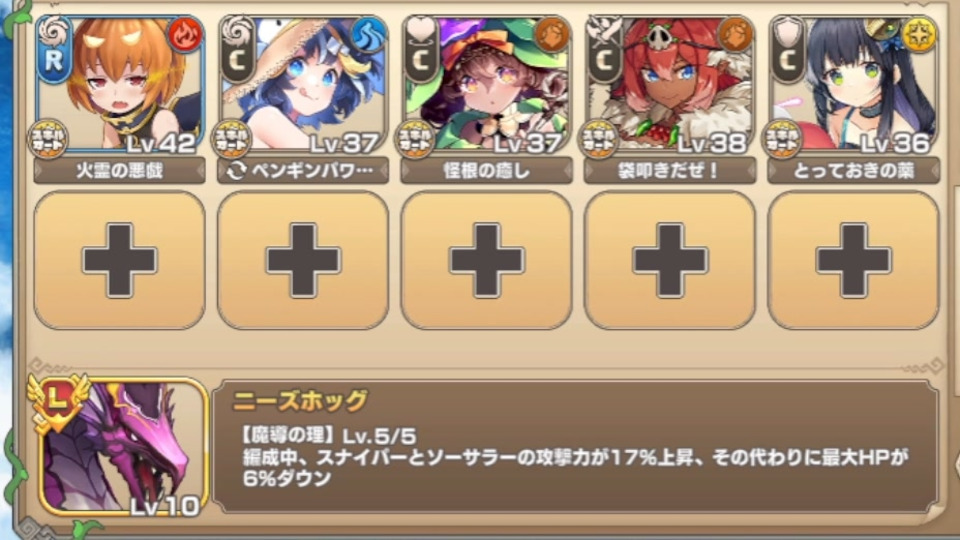The image size is (960, 540).
Task: Select the straw-hat Lv 37 character card
Action: tap(303, 84)
